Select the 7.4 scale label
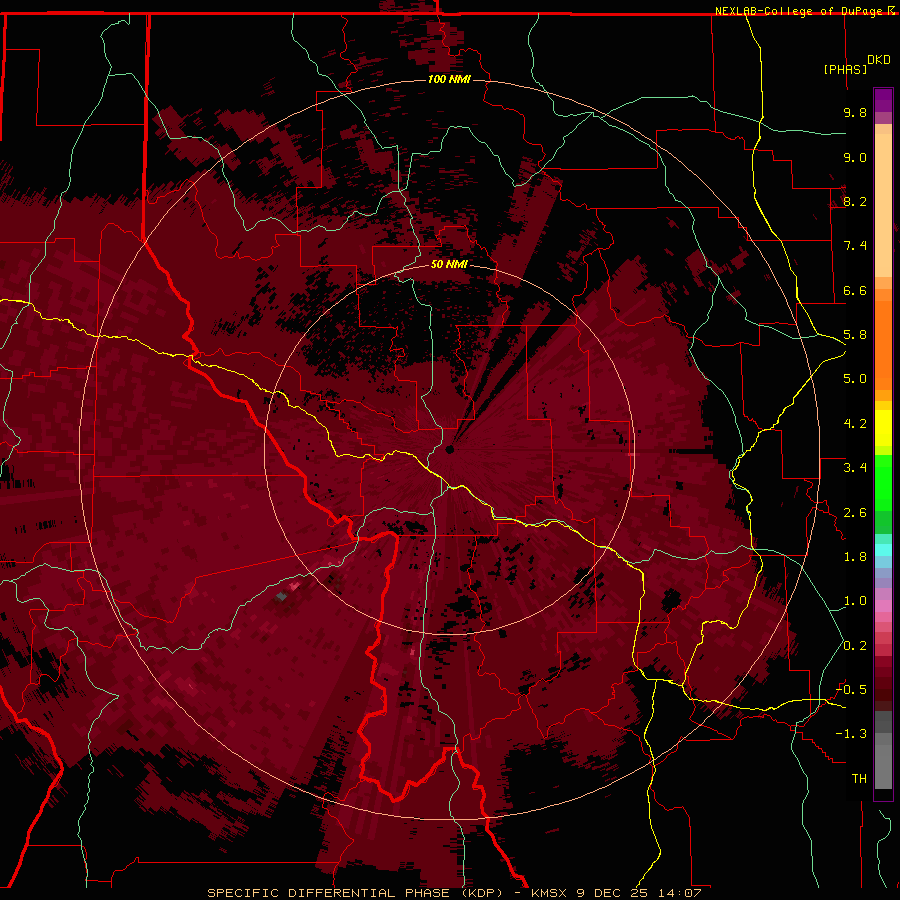Screen dimensions: 900x900 pos(855,246)
